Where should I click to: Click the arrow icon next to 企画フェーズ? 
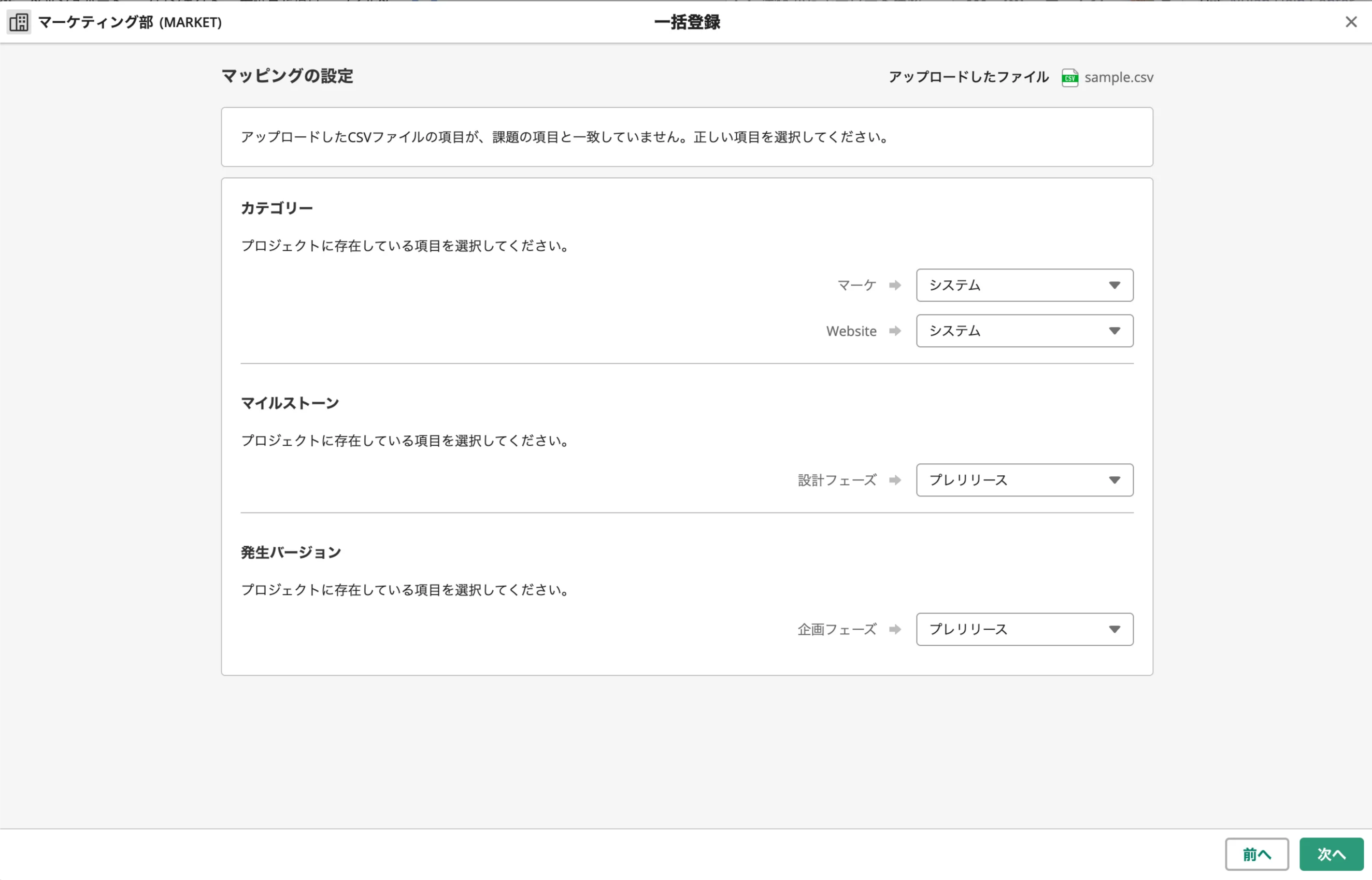(x=895, y=629)
